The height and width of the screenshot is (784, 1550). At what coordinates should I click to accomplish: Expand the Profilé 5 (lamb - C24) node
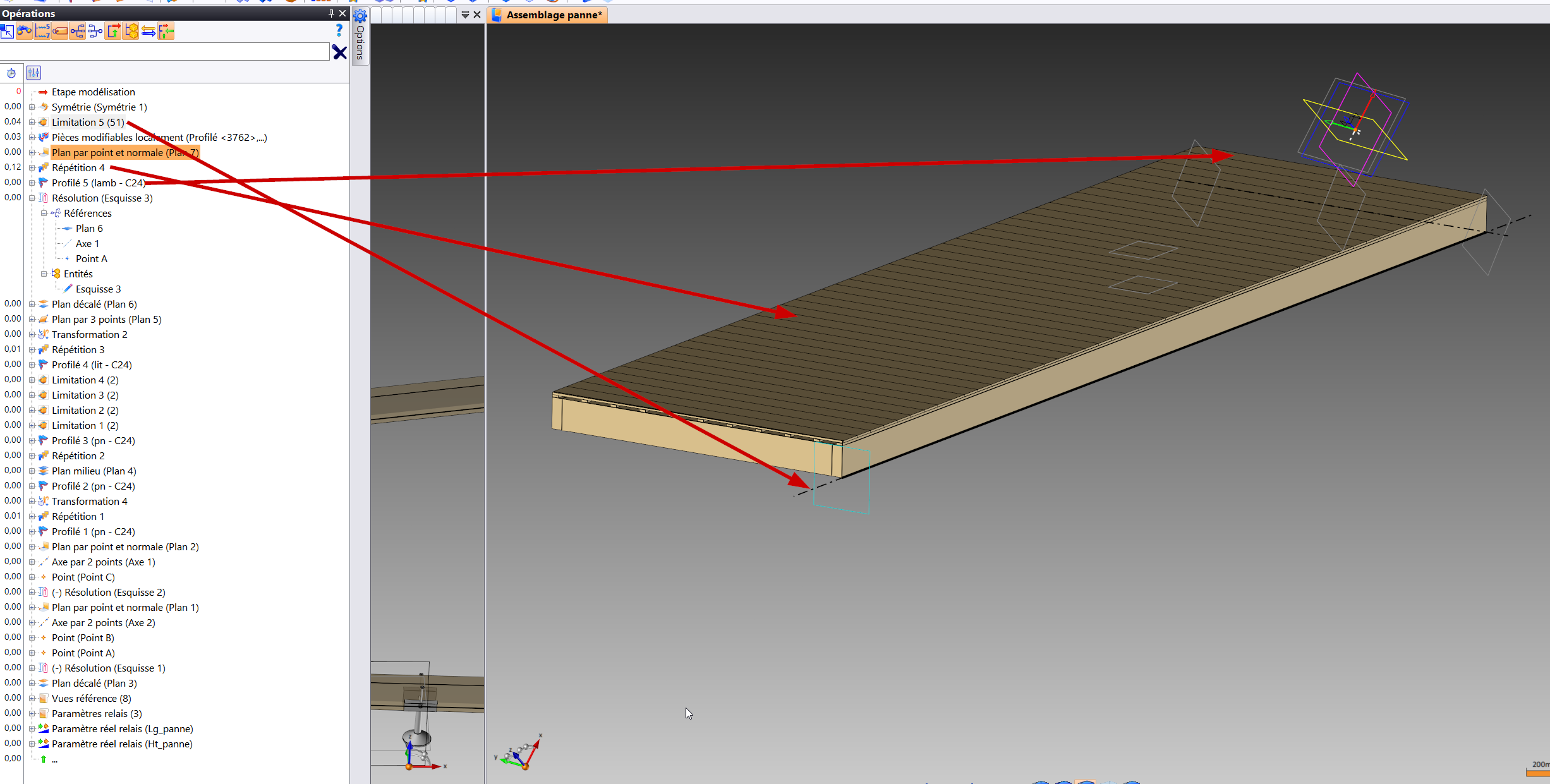pyautogui.click(x=32, y=183)
